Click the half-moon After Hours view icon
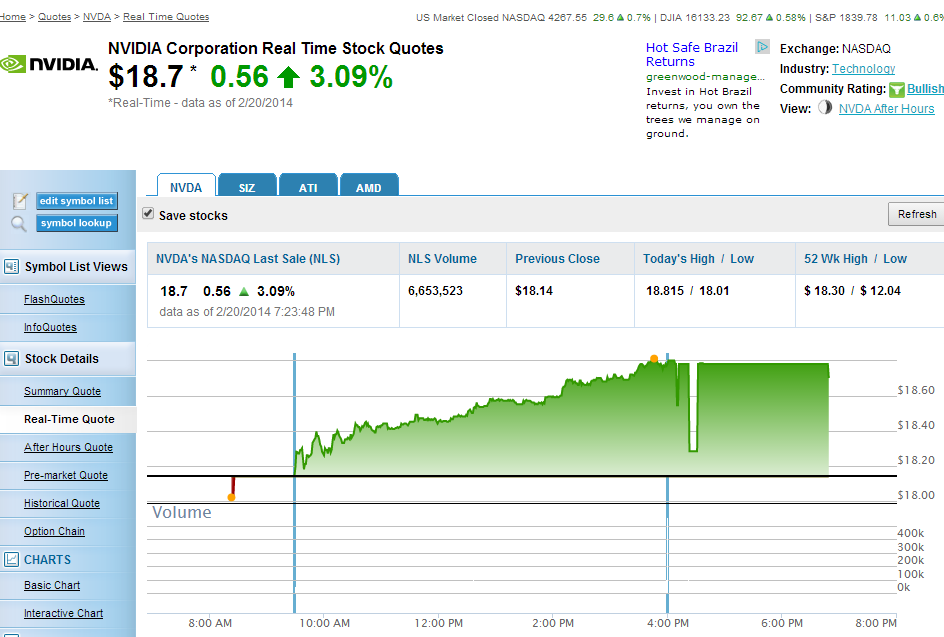Image resolution: width=944 pixels, height=637 pixels. tap(825, 108)
